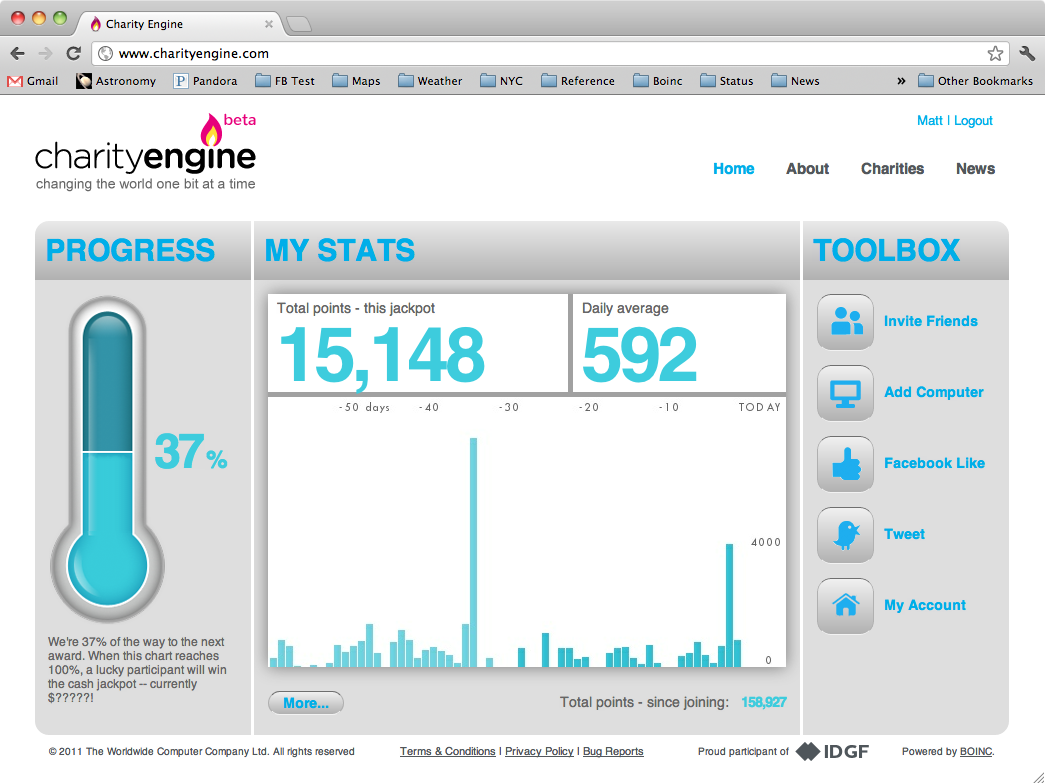1045x784 pixels.
Task: Open the Maps bookmarks folder
Action: pyautogui.click(x=357, y=81)
